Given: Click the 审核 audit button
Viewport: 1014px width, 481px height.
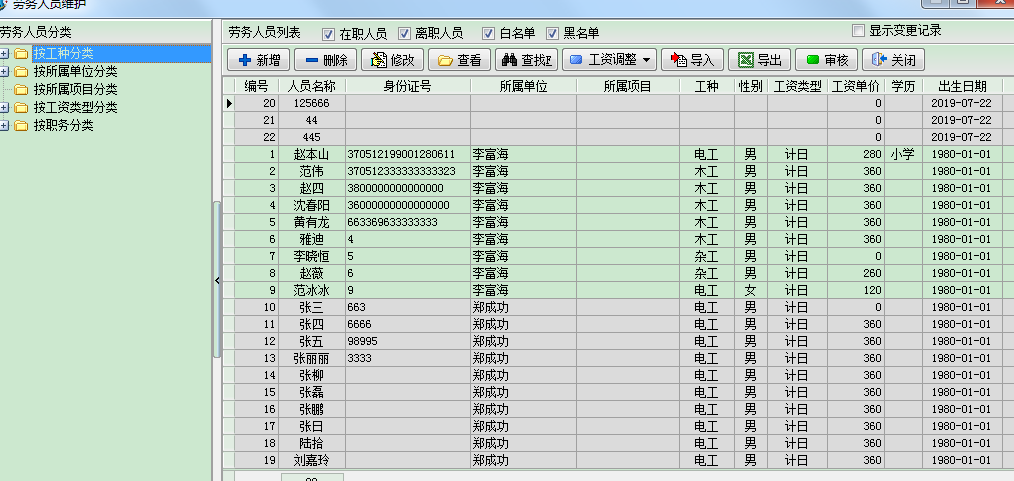Looking at the screenshot, I should (x=826, y=60).
